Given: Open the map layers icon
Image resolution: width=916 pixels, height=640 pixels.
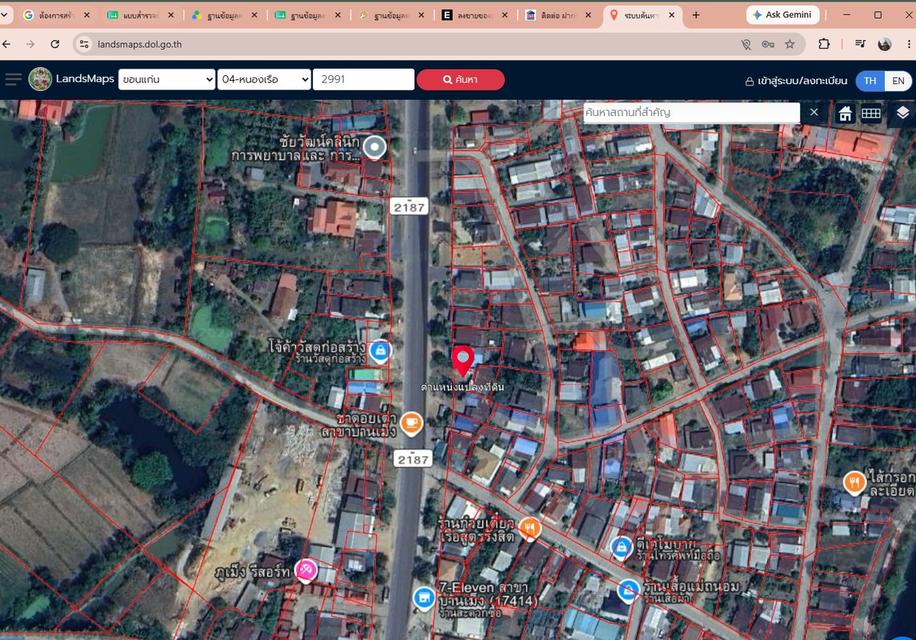Looking at the screenshot, I should pos(903,113).
